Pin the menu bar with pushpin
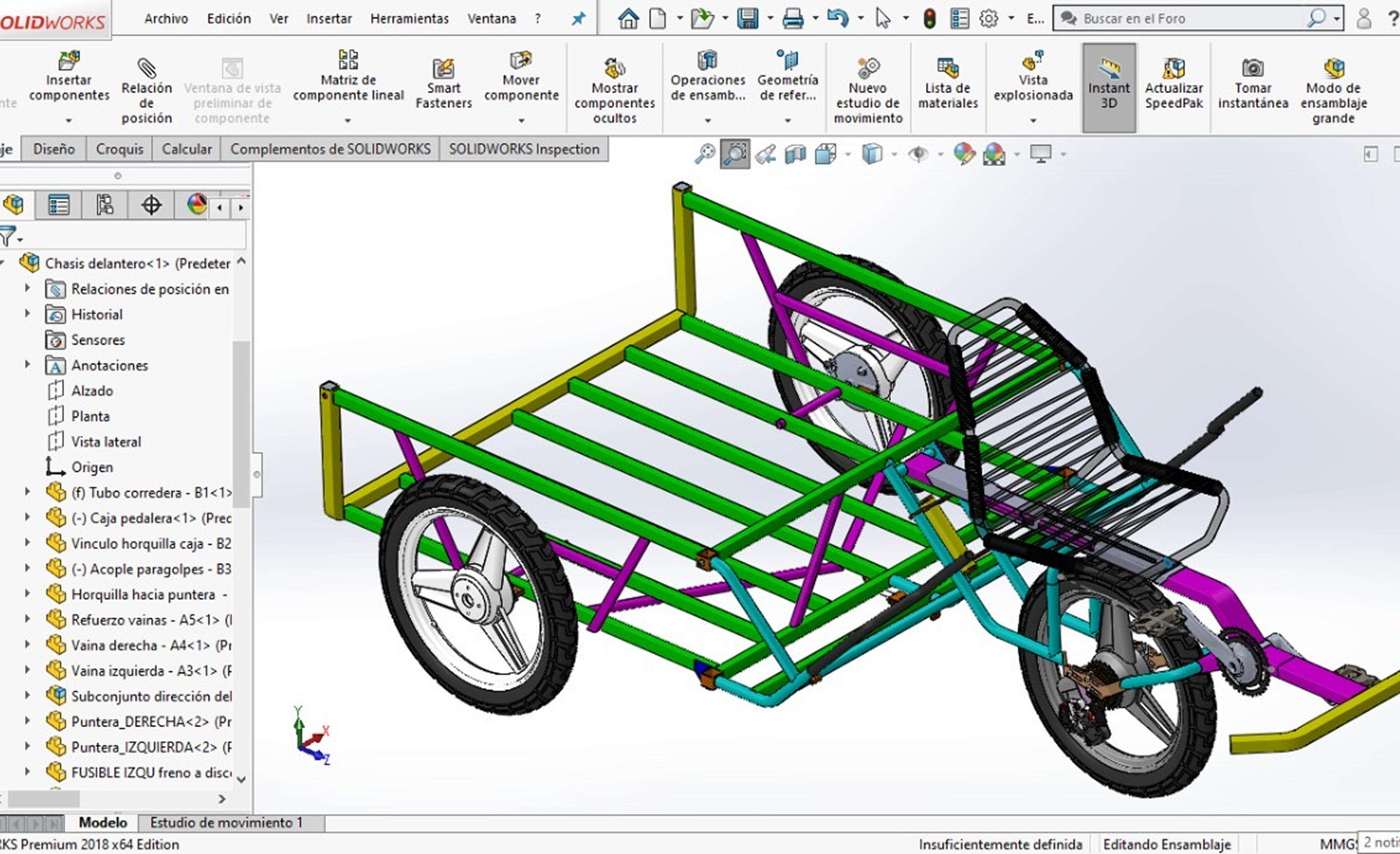Screen dimensions: 1400x854 [x=579, y=19]
